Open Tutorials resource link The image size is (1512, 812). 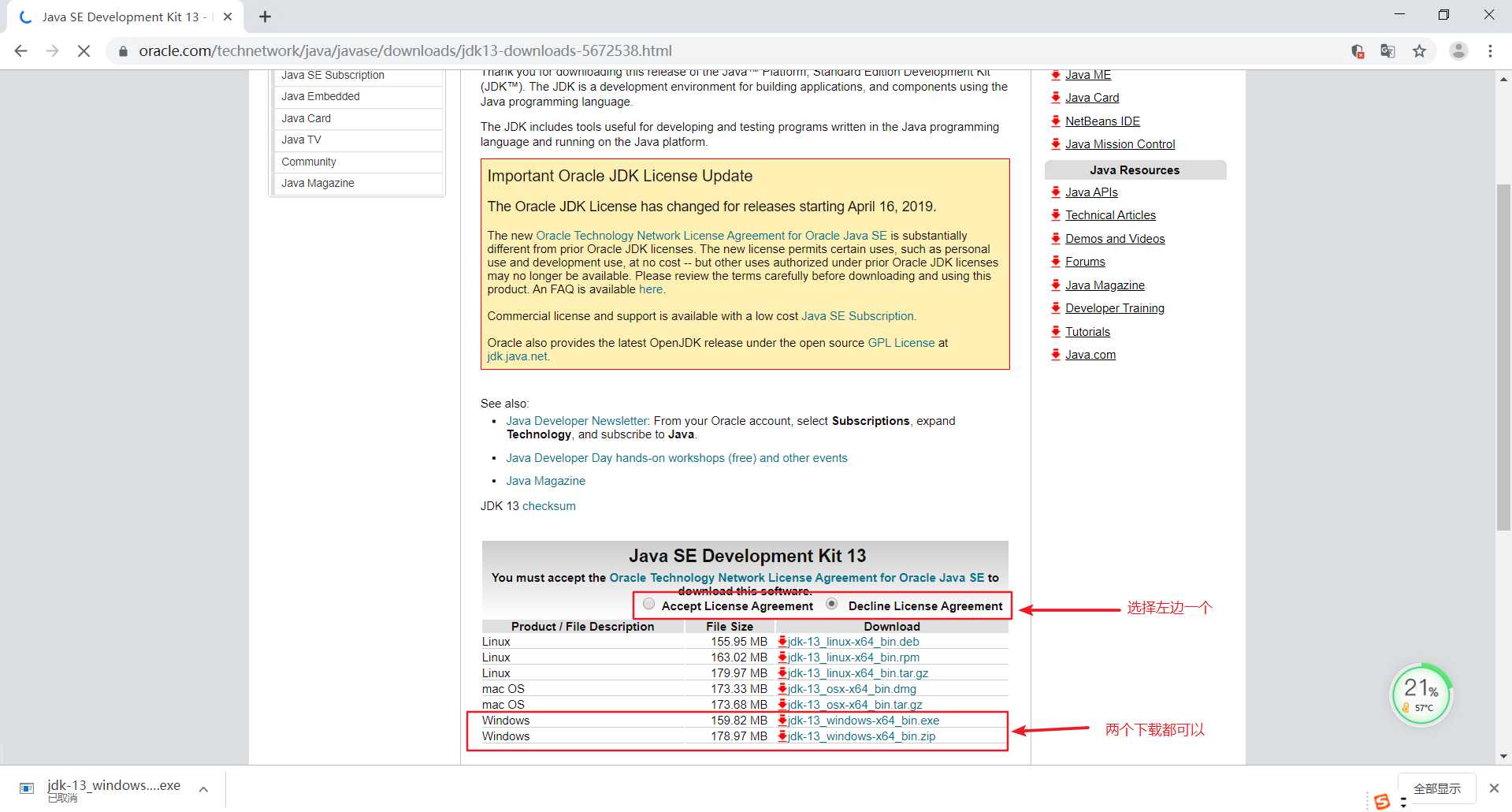click(x=1087, y=332)
